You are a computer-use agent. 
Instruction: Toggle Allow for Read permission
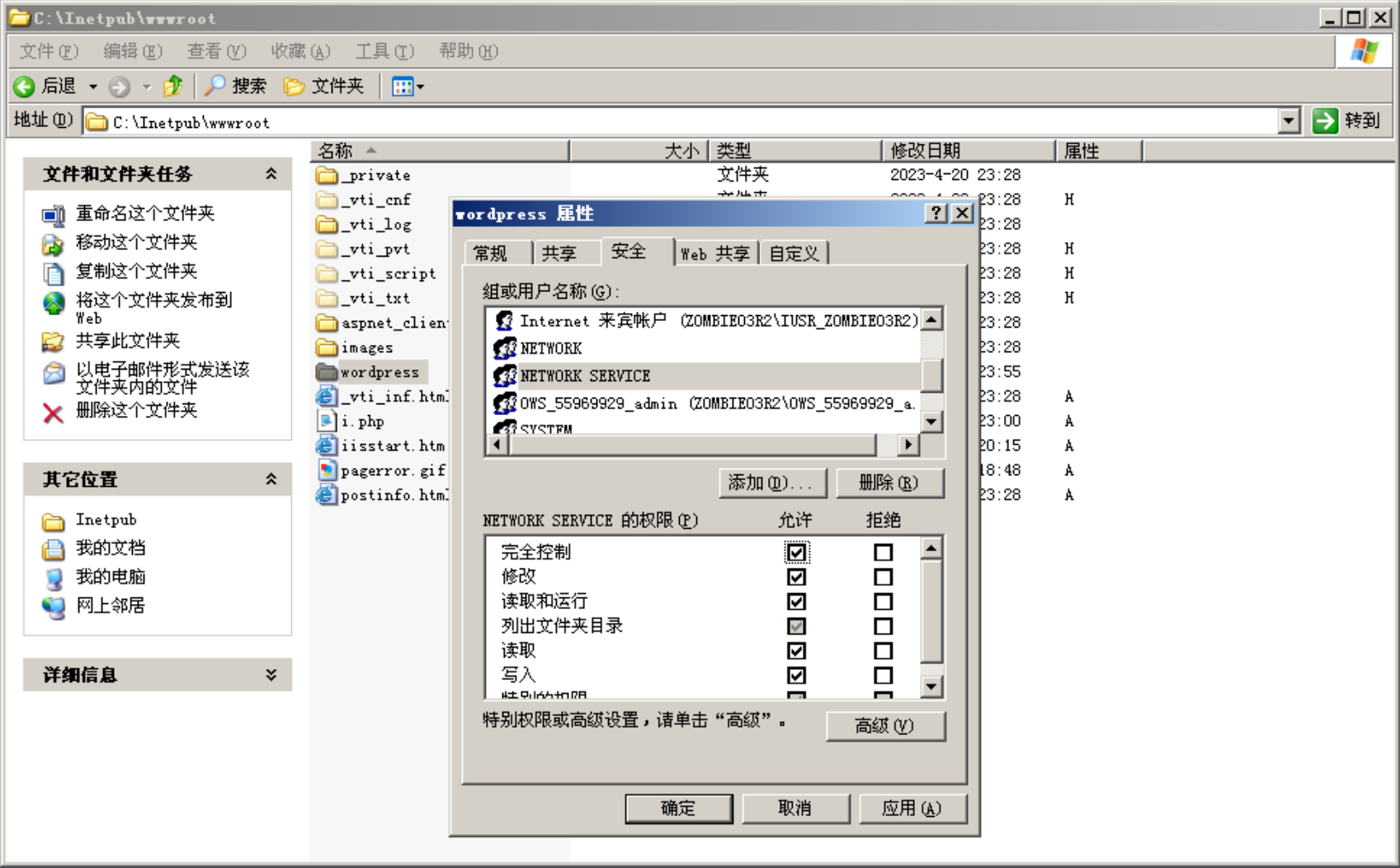796,651
